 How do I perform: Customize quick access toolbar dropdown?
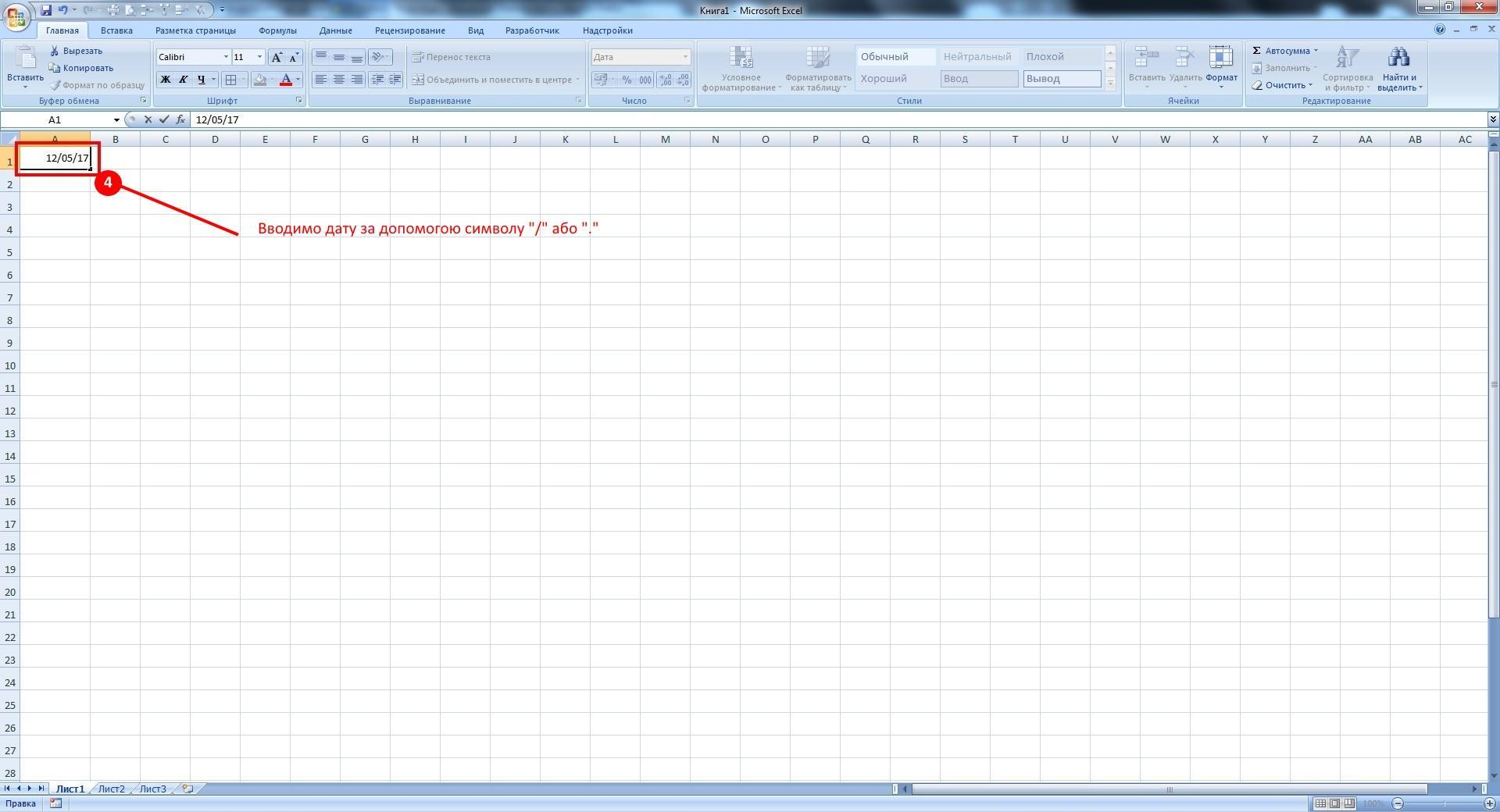pos(223,10)
